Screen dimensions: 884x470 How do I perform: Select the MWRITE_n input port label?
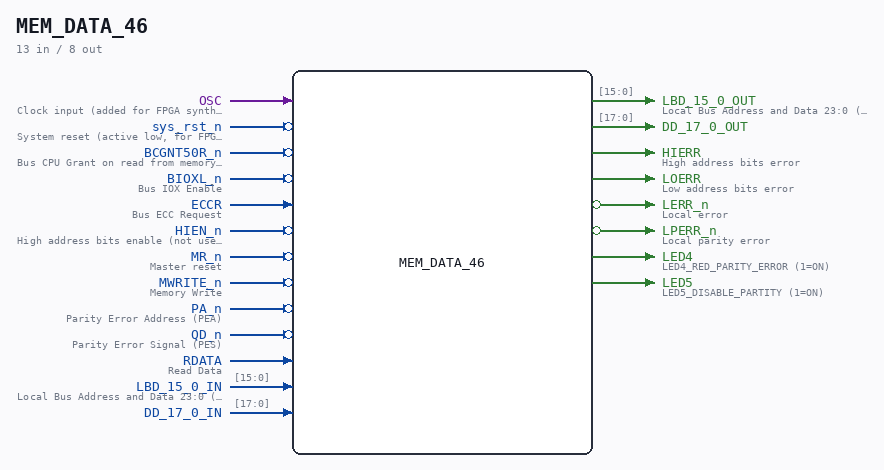[x=190, y=282]
